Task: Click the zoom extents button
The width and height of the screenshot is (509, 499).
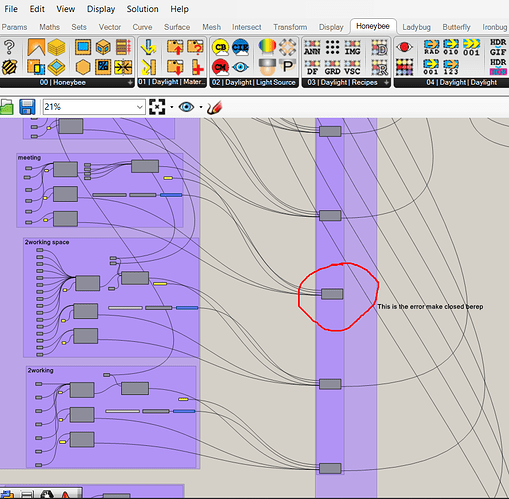Action: pos(157,107)
